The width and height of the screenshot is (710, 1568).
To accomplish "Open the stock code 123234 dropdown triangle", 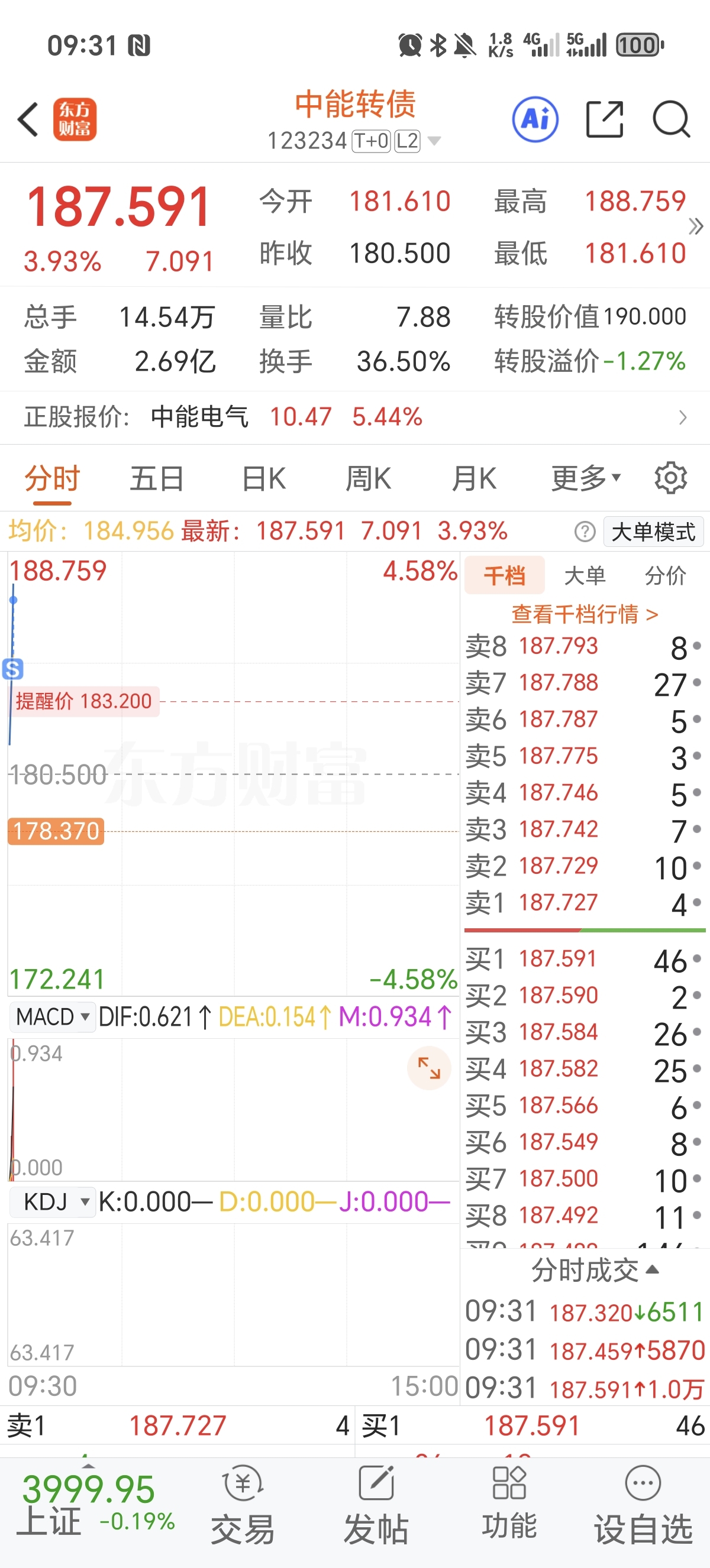I will [x=434, y=141].
